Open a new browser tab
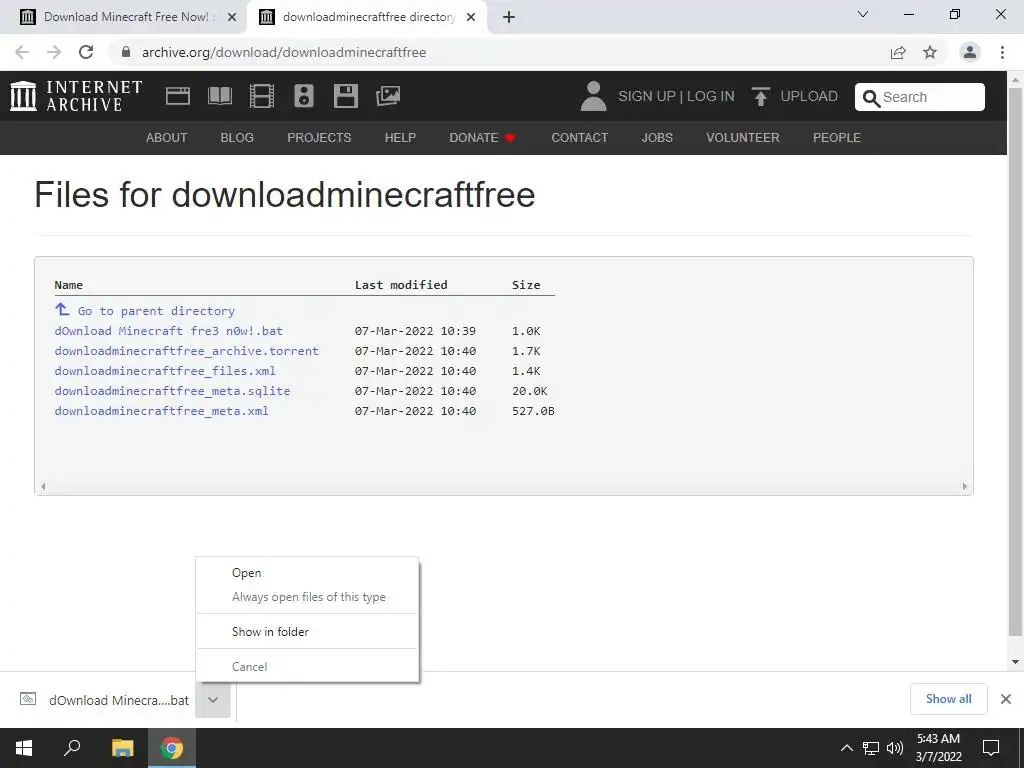This screenshot has height=768, width=1024. click(509, 17)
